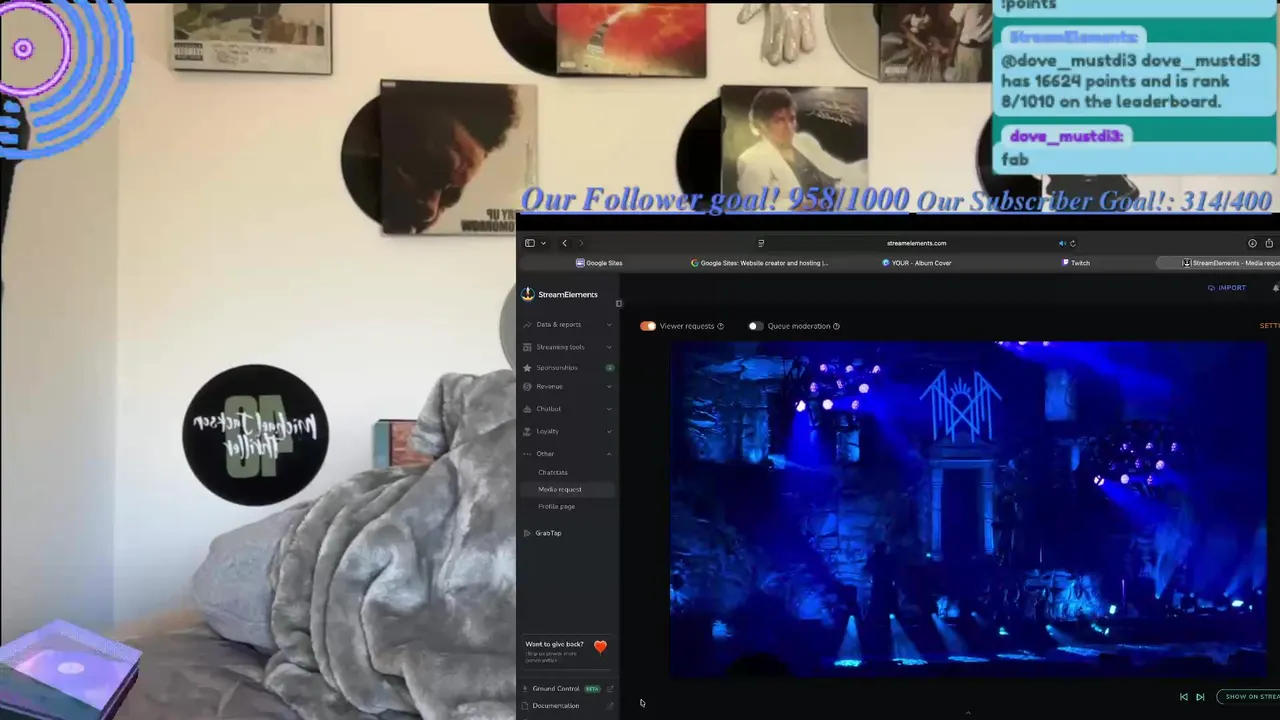Open the Queue moderation help icon
This screenshot has height=720, width=1280.
pos(836,326)
